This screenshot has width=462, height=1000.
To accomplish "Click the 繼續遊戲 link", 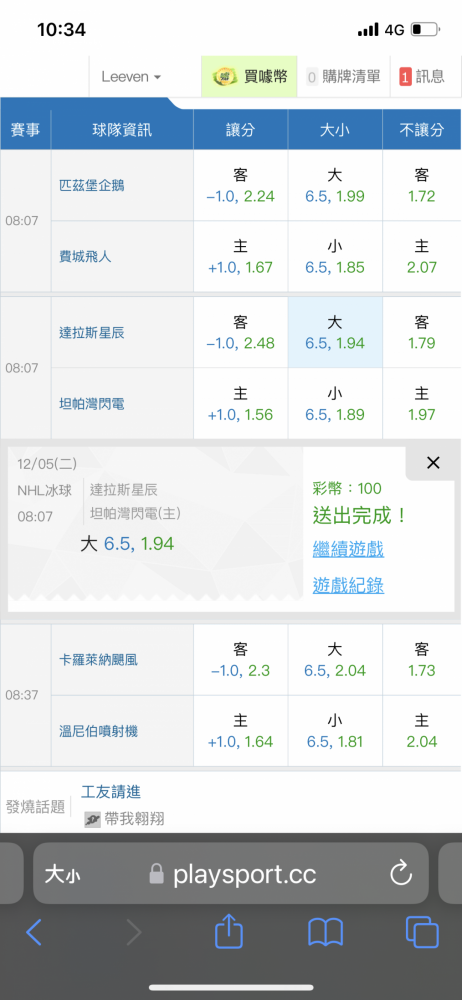I will [x=348, y=548].
